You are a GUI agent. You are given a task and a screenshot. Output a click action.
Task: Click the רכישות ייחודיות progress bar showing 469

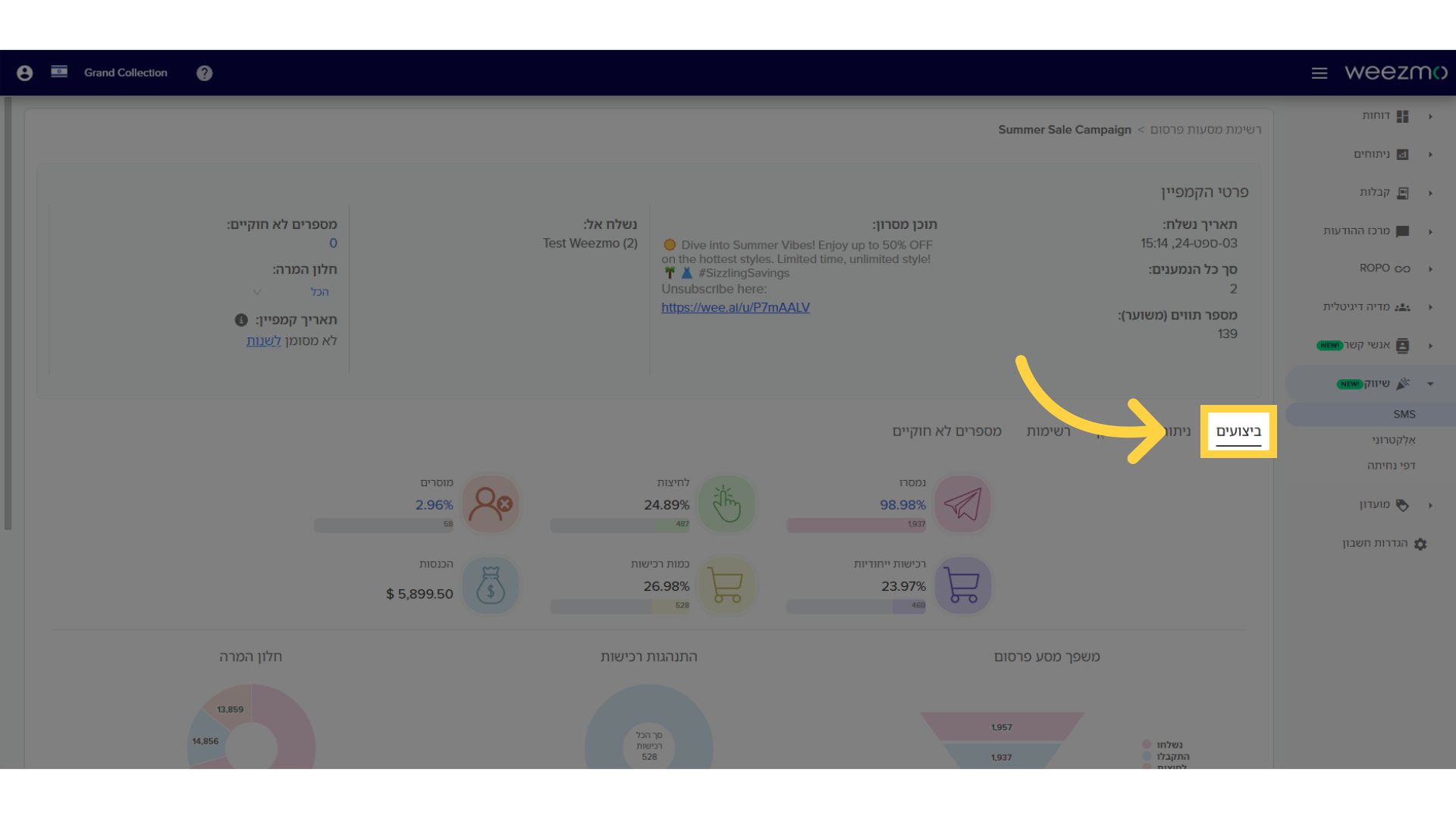pyautogui.click(x=856, y=606)
